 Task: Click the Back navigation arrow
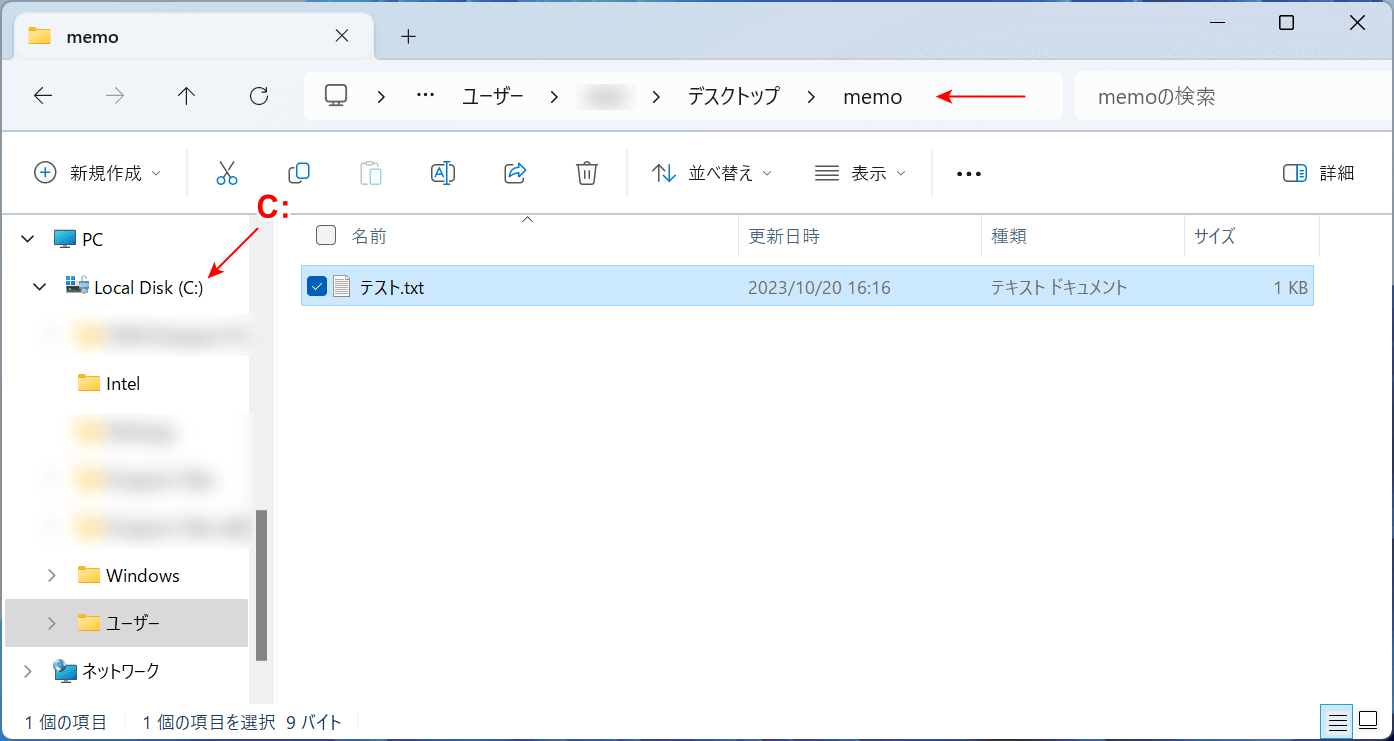pyautogui.click(x=43, y=96)
